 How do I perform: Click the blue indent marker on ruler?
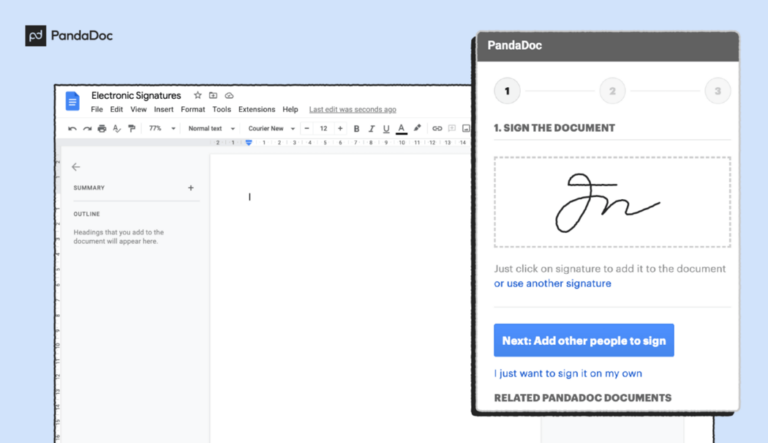249,143
